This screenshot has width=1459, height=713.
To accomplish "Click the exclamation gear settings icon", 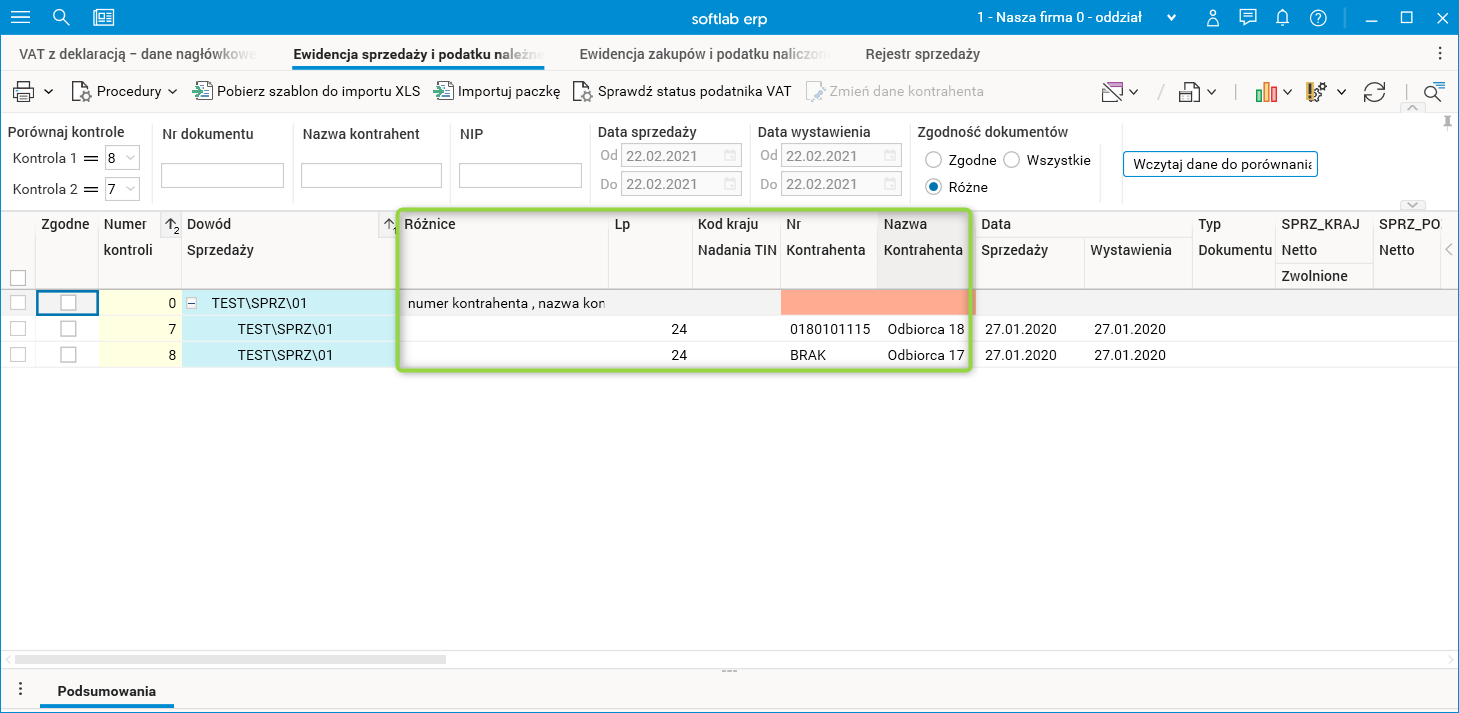I will 1316,92.
